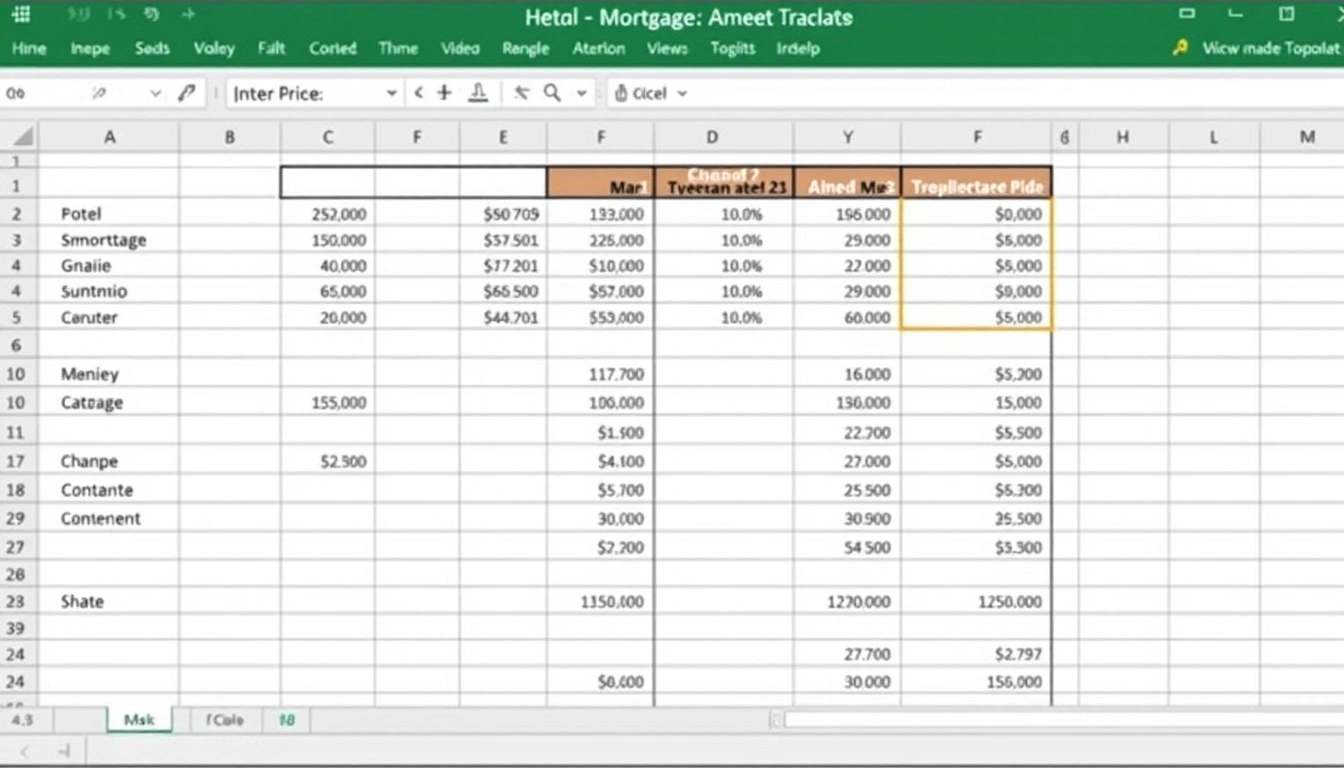Select the cell containing $77 201
This screenshot has width=1344, height=768.
click(503, 266)
